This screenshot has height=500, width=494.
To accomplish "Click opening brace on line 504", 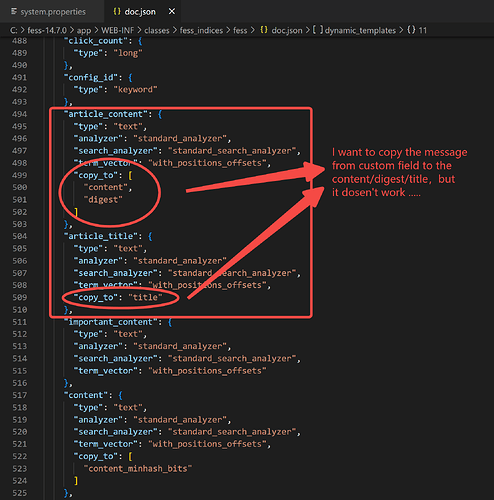I will (150, 236).
